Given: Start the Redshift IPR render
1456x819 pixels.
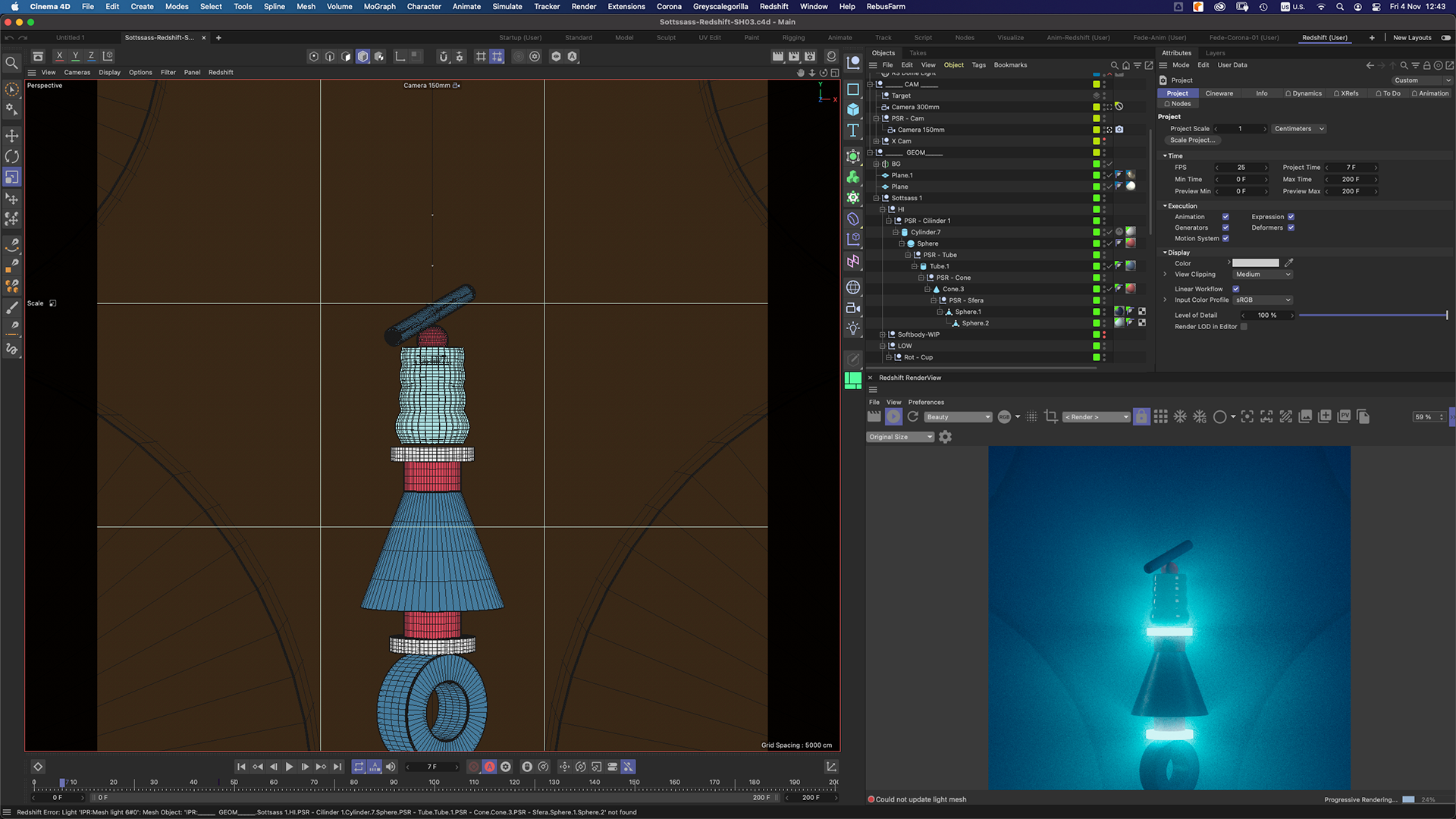Looking at the screenshot, I should click(893, 416).
